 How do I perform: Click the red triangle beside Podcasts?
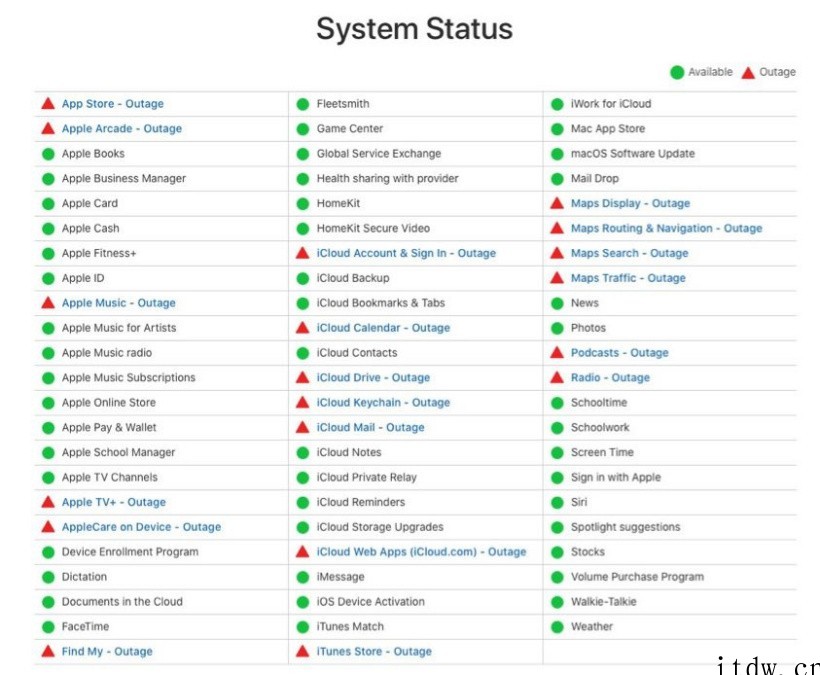point(557,352)
